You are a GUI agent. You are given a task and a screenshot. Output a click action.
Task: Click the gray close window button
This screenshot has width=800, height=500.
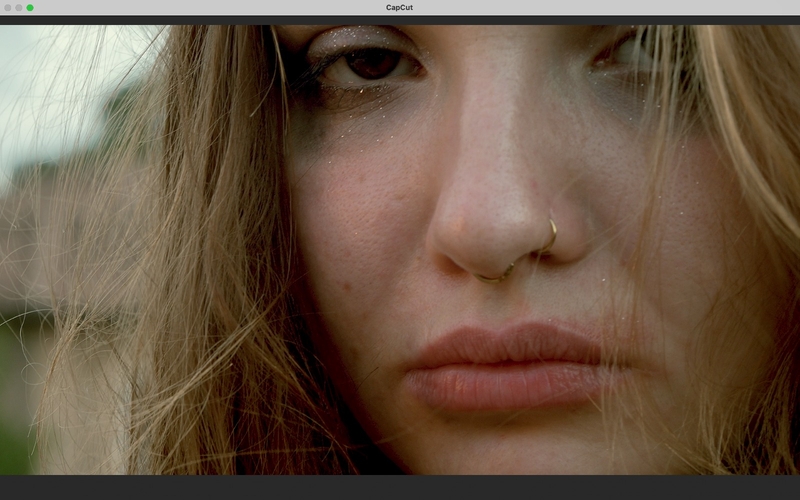pyautogui.click(x=7, y=8)
